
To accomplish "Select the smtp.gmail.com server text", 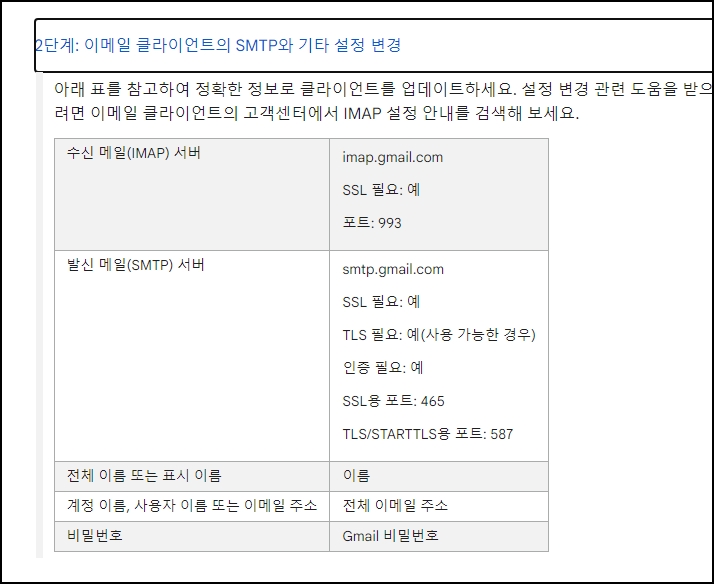I will tap(393, 269).
